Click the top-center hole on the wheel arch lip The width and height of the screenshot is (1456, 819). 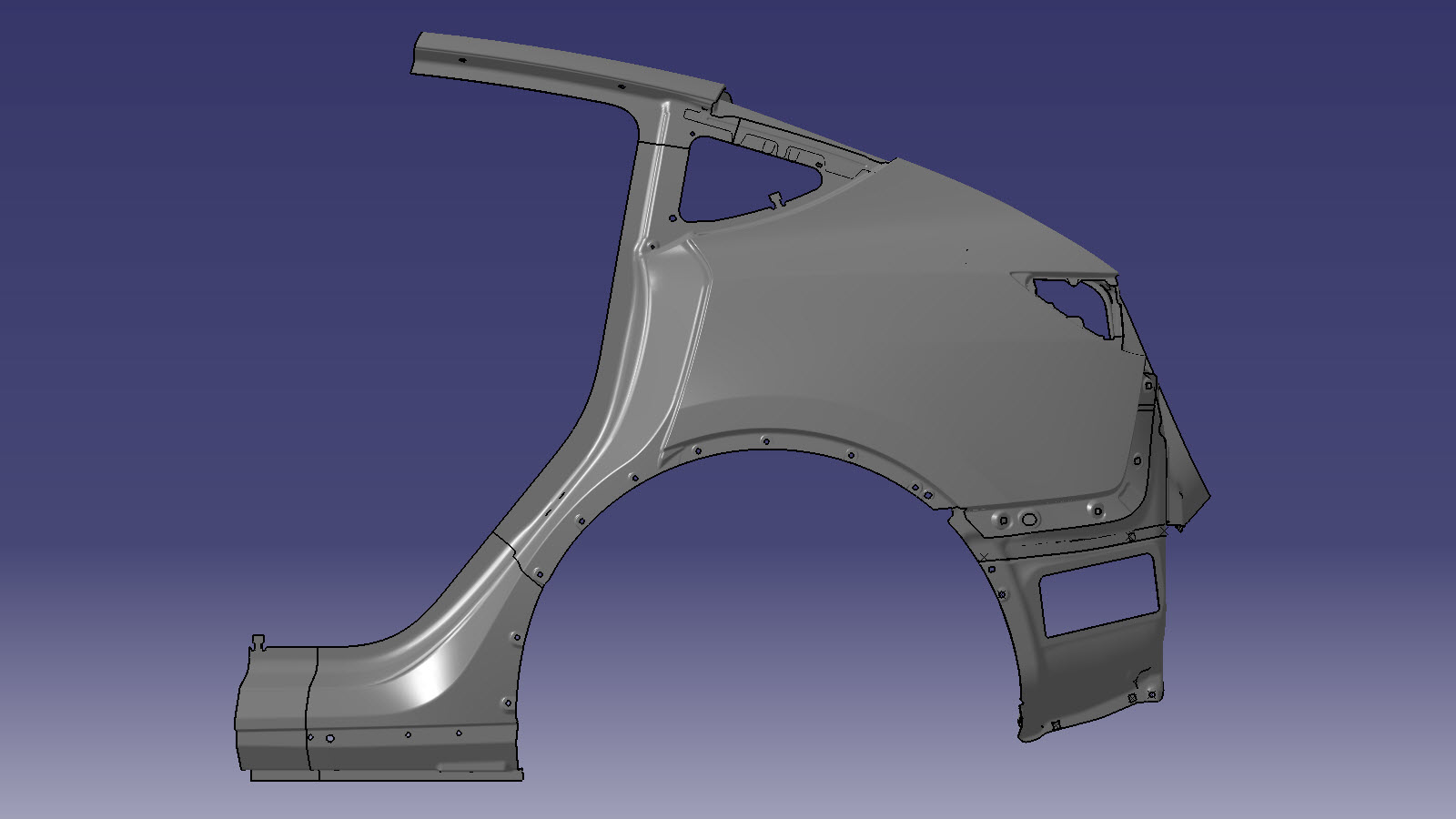point(764,440)
